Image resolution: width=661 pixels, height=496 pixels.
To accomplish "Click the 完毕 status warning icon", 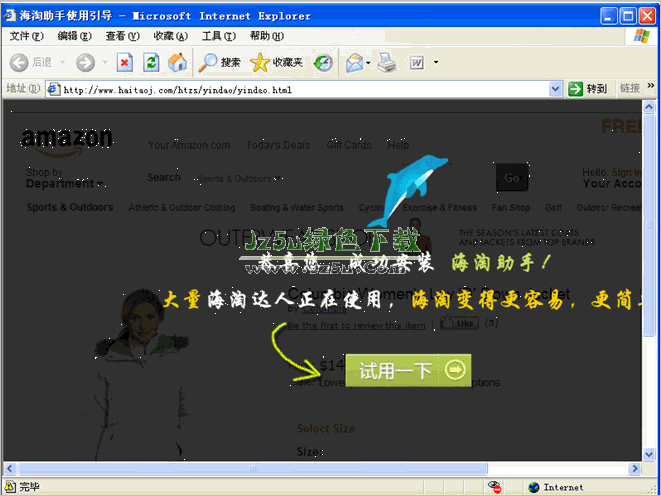I will pos(10,487).
